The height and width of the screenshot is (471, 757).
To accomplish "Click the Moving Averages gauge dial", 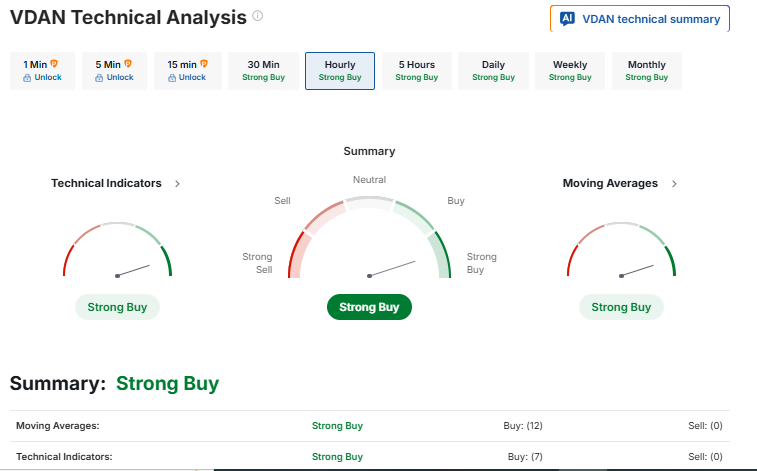I will [621, 250].
